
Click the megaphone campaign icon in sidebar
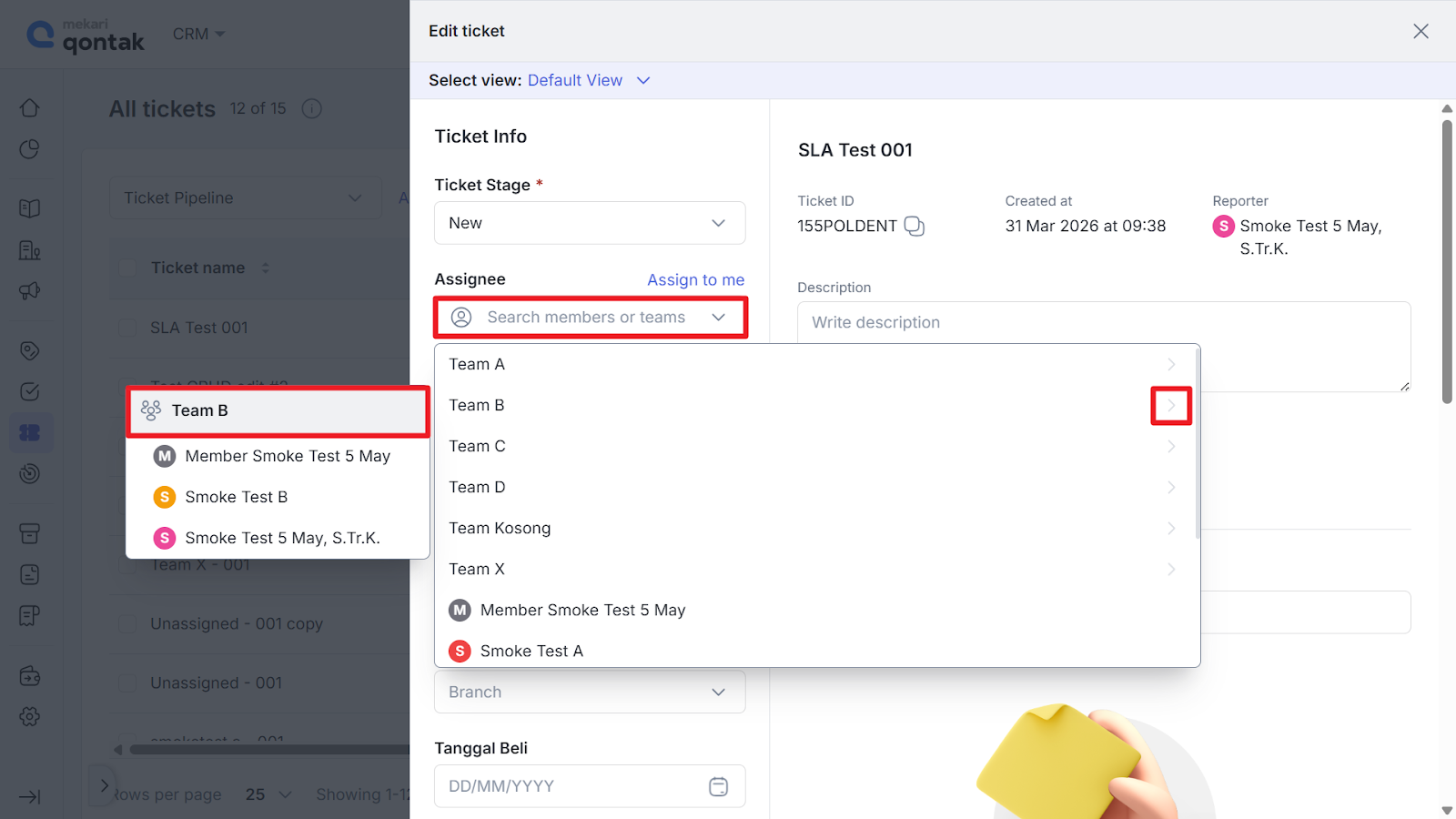point(30,291)
